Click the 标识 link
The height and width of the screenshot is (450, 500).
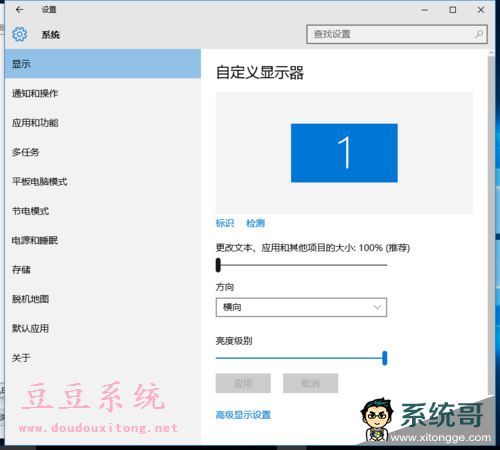pyautogui.click(x=225, y=223)
